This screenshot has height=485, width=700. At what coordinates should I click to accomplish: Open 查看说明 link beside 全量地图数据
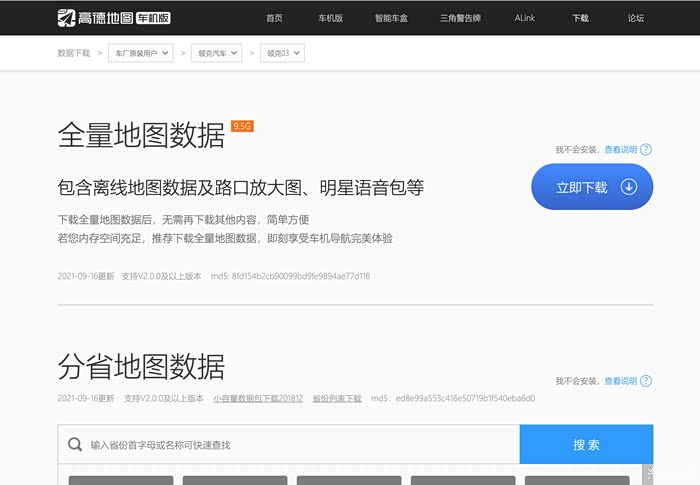point(621,150)
